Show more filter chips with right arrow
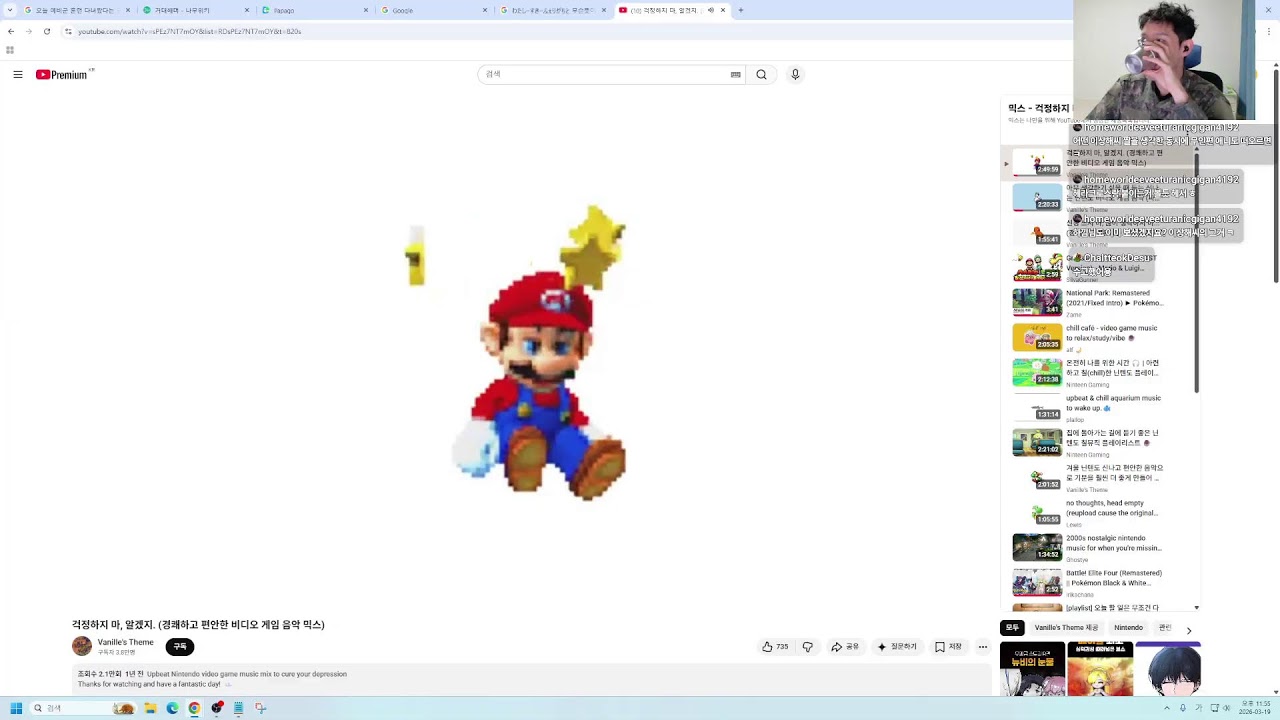 tap(1189, 630)
